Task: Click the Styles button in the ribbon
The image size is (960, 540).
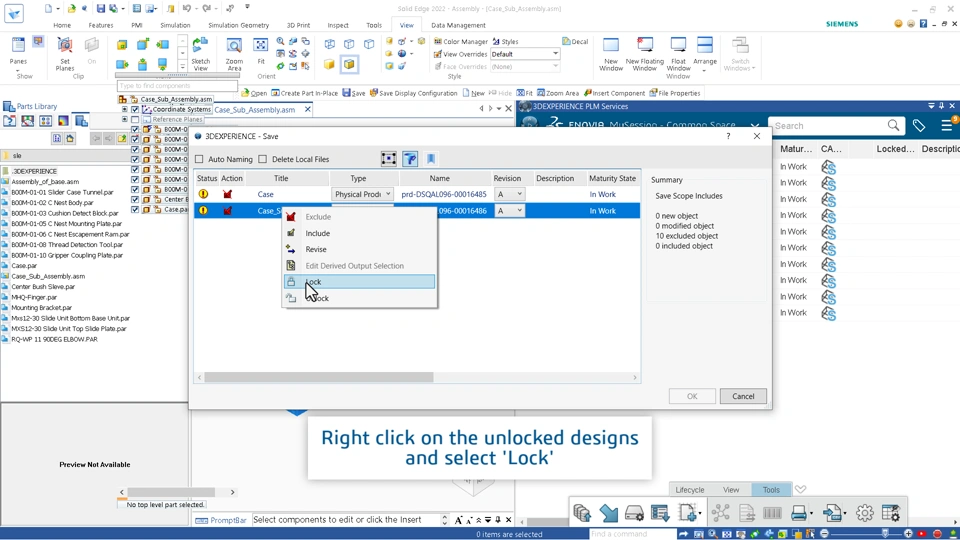Action: (x=505, y=42)
